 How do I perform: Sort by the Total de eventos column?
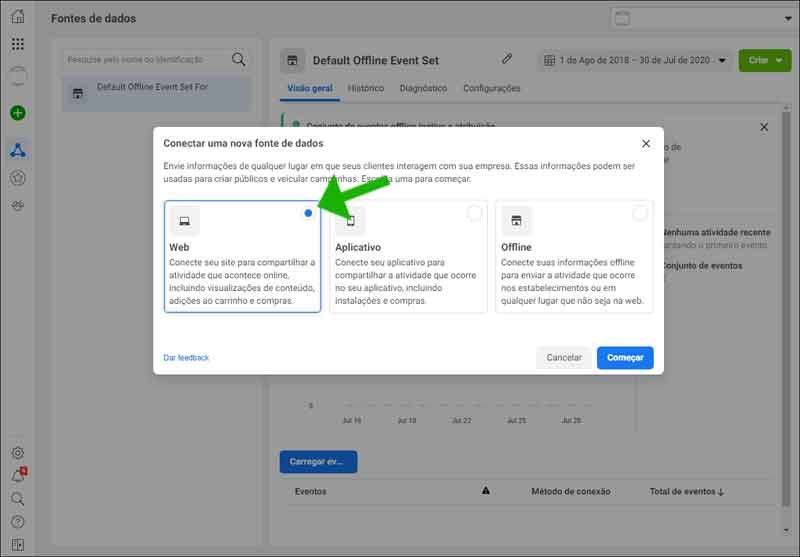click(x=687, y=492)
